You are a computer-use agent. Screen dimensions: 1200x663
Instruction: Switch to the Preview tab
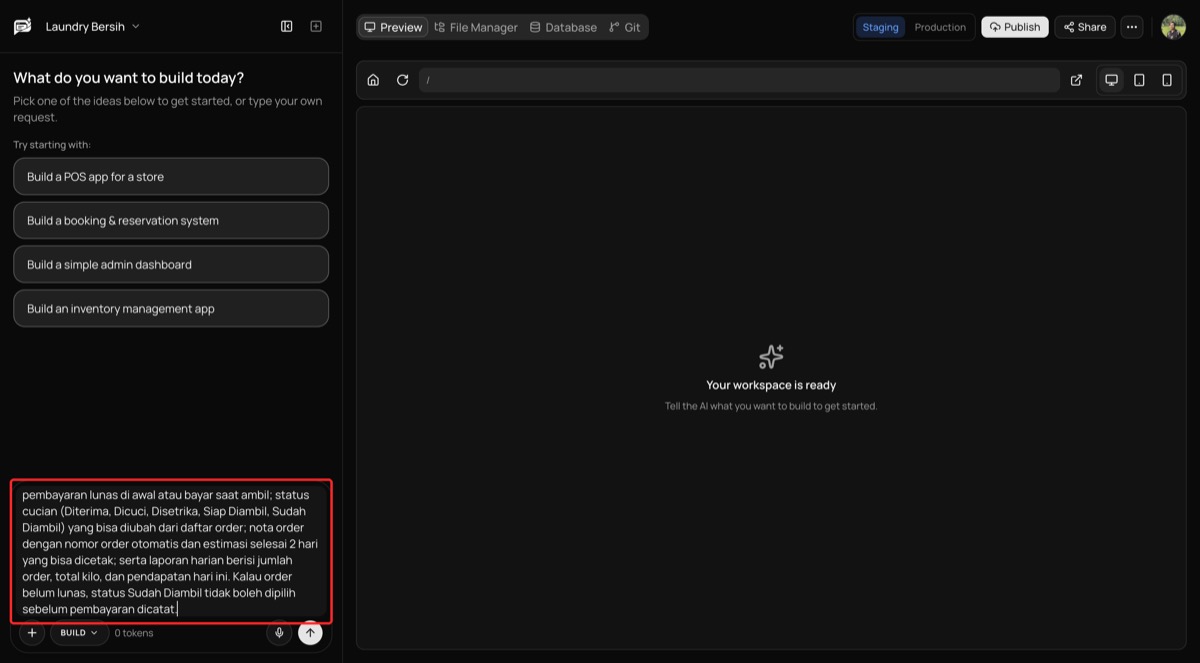[393, 27]
